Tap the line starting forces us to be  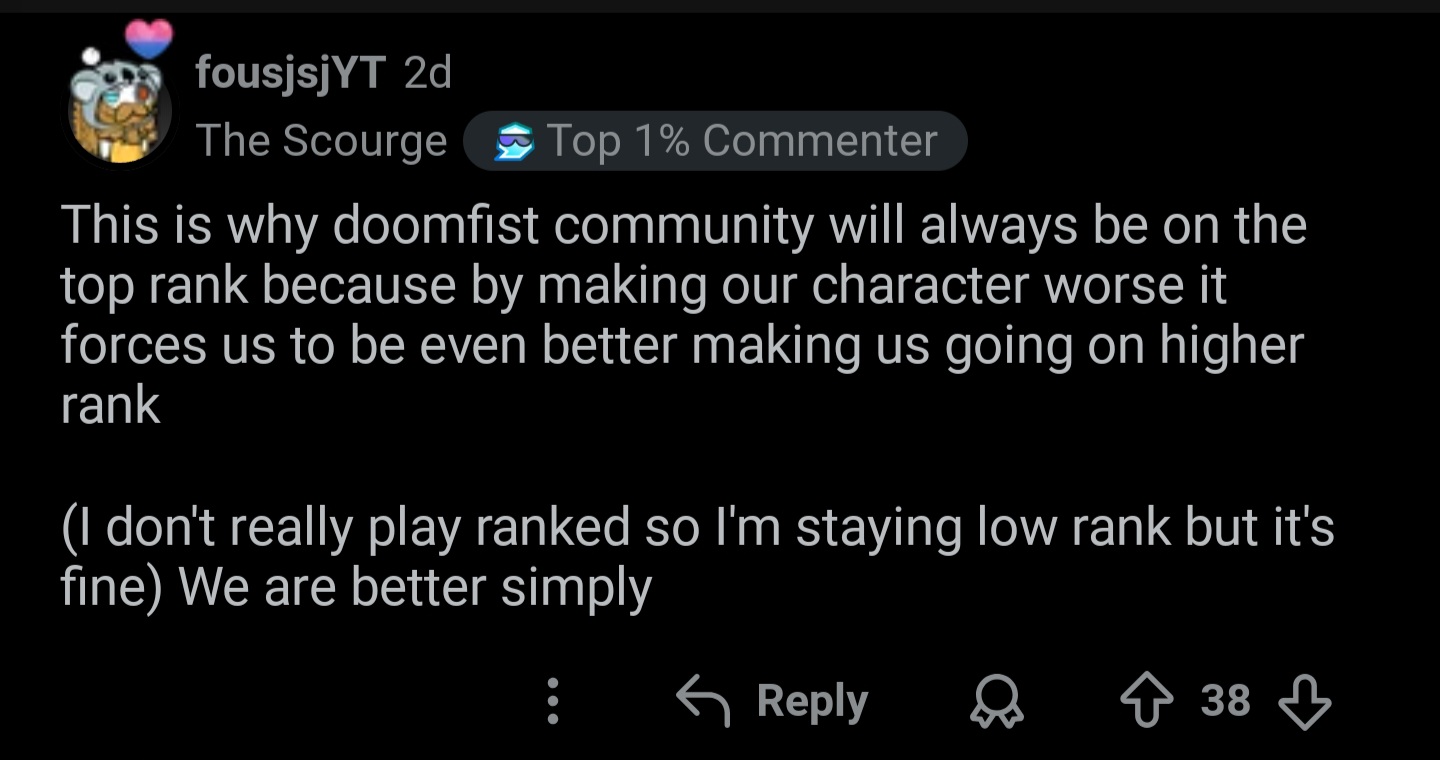[683, 347]
